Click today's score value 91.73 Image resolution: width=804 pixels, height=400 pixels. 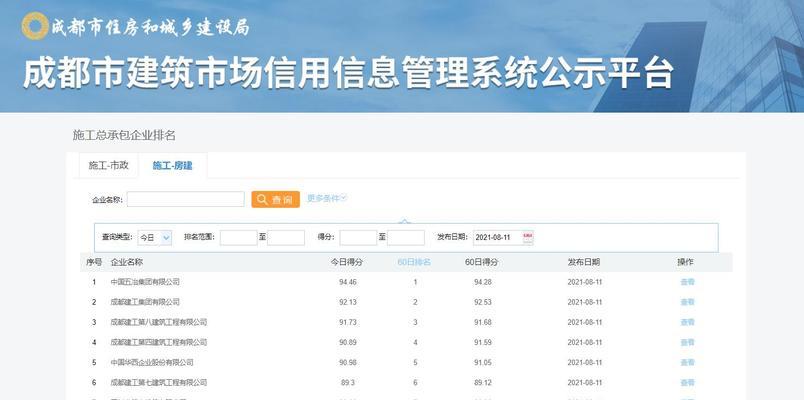coord(348,322)
